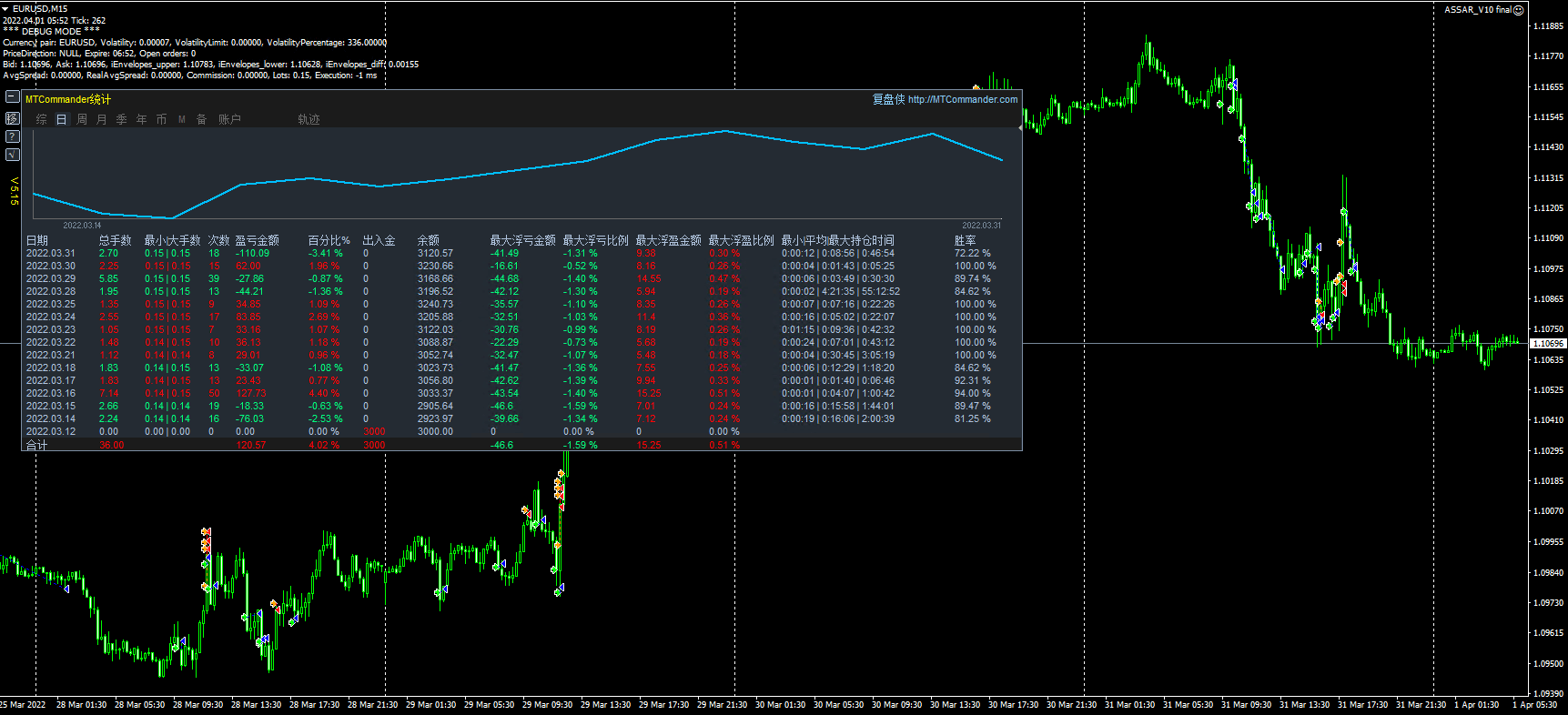1568x715 pixels.
Task: Switch to the 周 weekly tab
Action: click(x=82, y=119)
